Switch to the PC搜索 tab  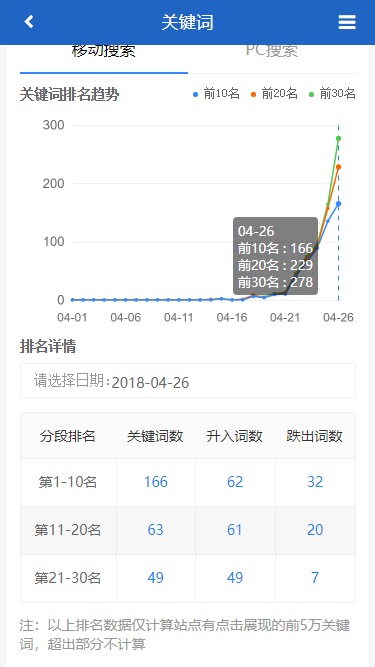(x=272, y=53)
